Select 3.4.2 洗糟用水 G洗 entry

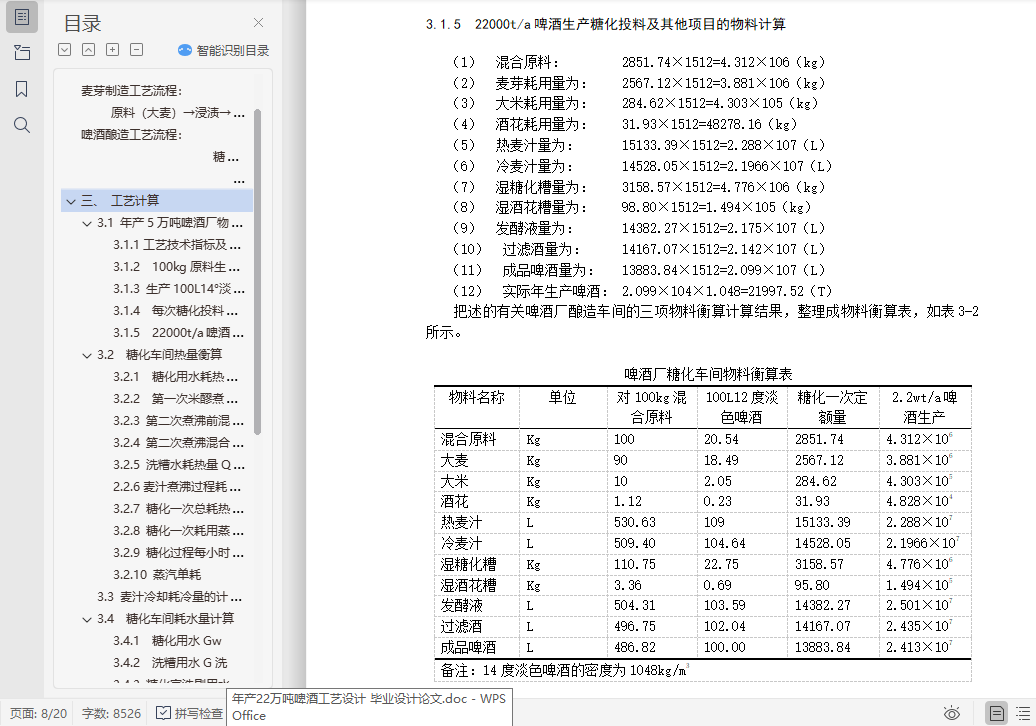[x=170, y=663]
